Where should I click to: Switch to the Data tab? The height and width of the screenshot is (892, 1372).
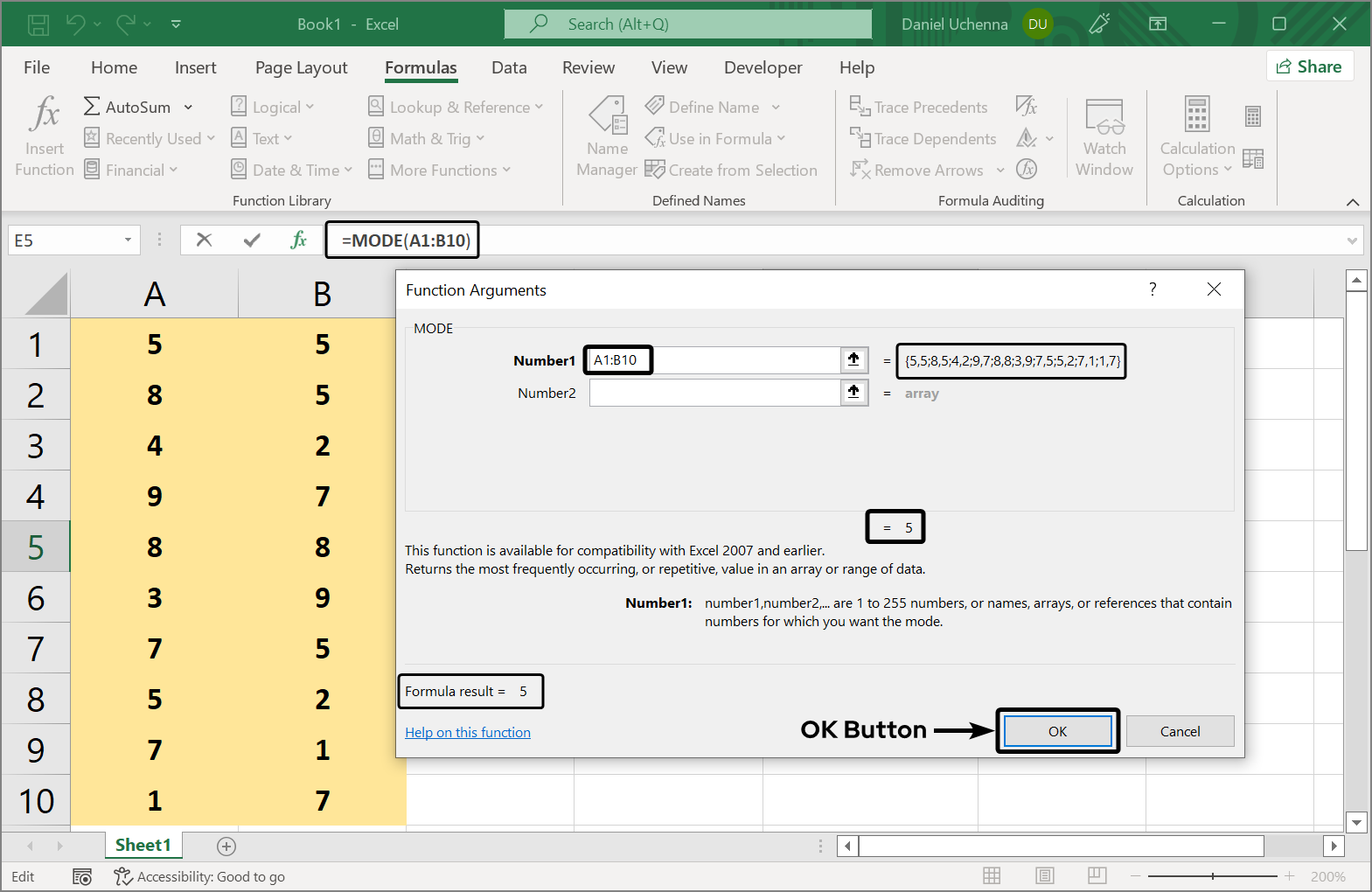click(x=509, y=67)
